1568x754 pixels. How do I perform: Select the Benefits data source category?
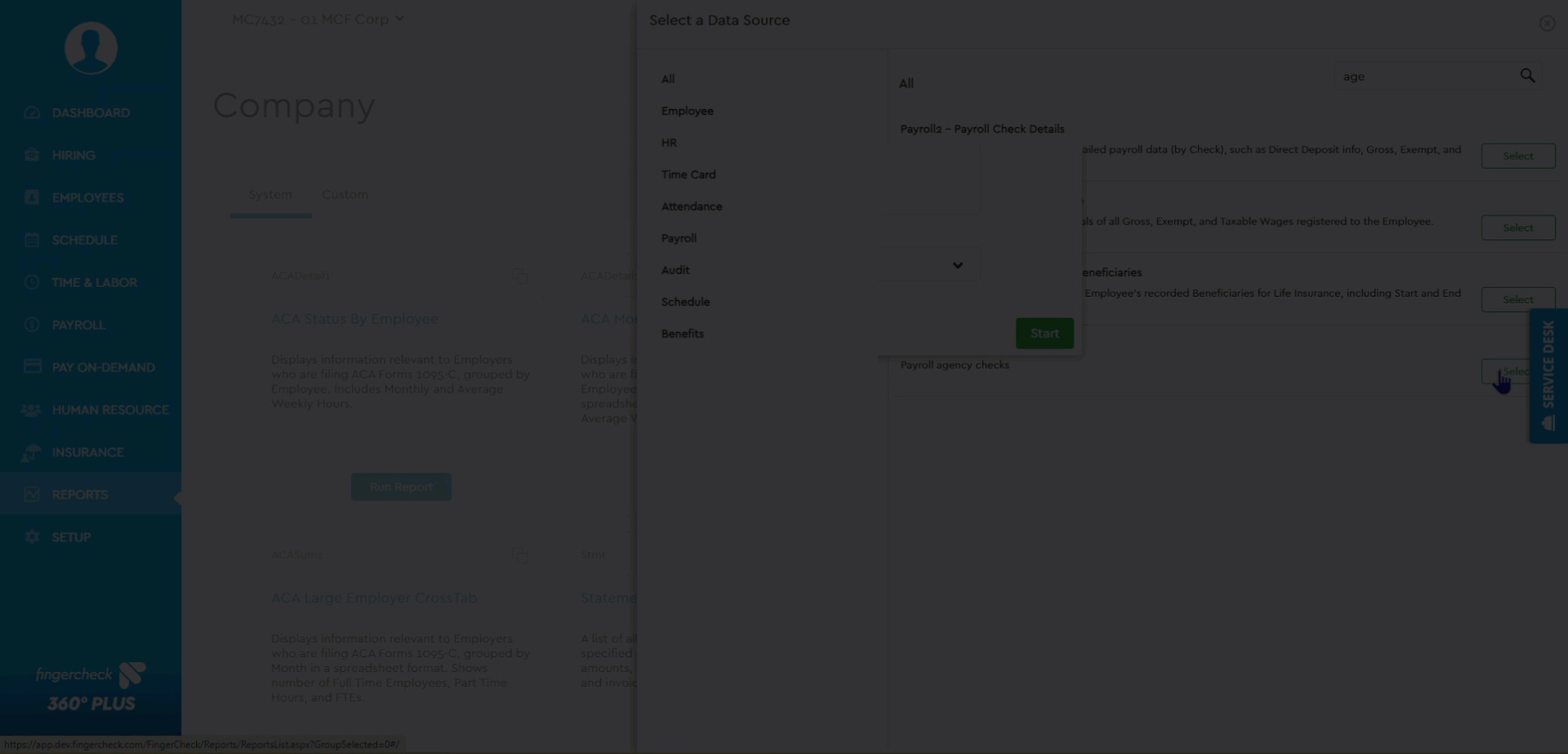coord(682,334)
